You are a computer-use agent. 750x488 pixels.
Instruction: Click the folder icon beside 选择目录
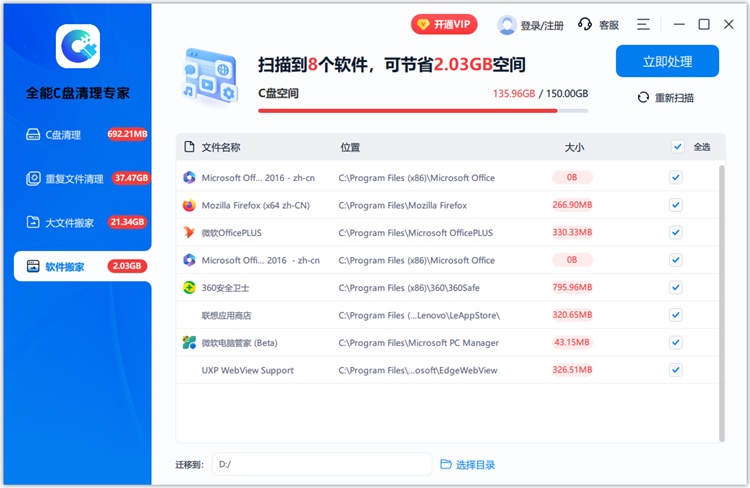[445, 464]
